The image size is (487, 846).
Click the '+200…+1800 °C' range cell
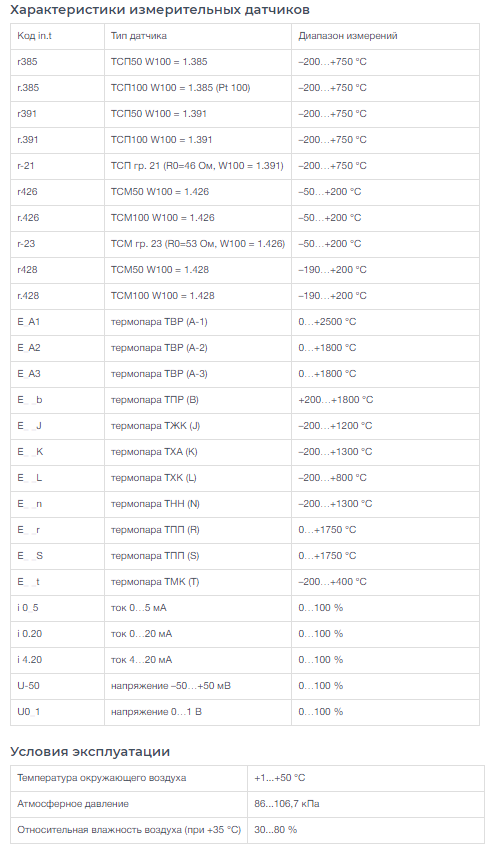pos(385,400)
